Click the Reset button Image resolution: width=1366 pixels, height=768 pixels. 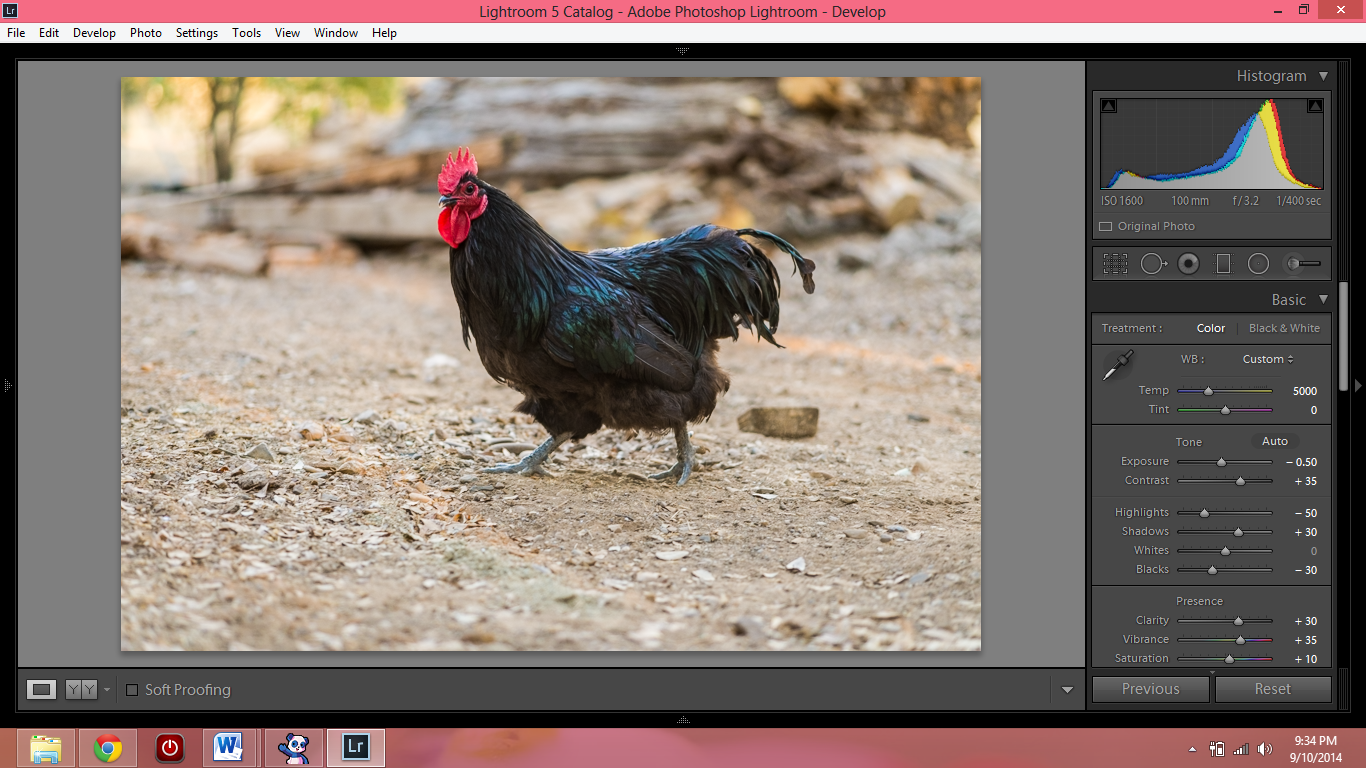[x=1272, y=689]
